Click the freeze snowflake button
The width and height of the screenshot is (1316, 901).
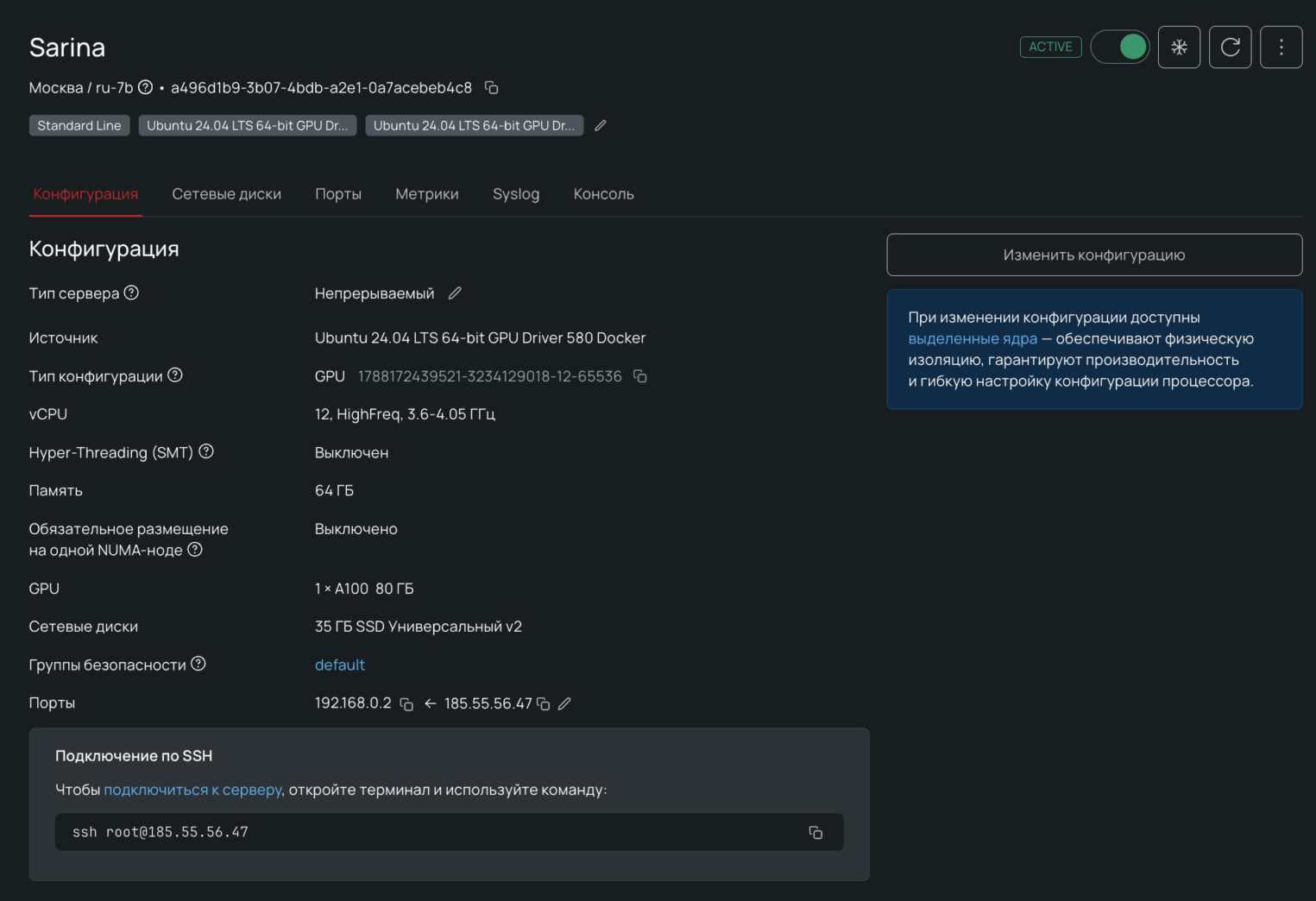tap(1179, 47)
